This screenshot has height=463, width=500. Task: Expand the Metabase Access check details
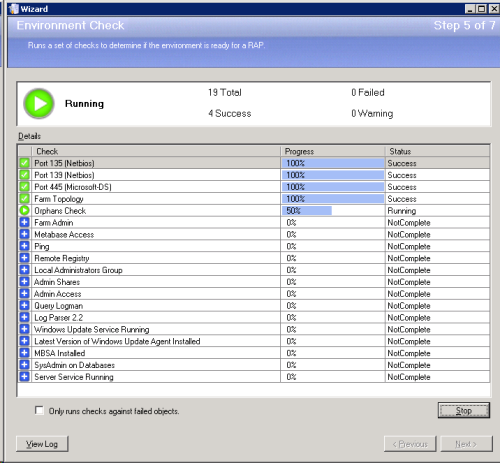(24, 234)
